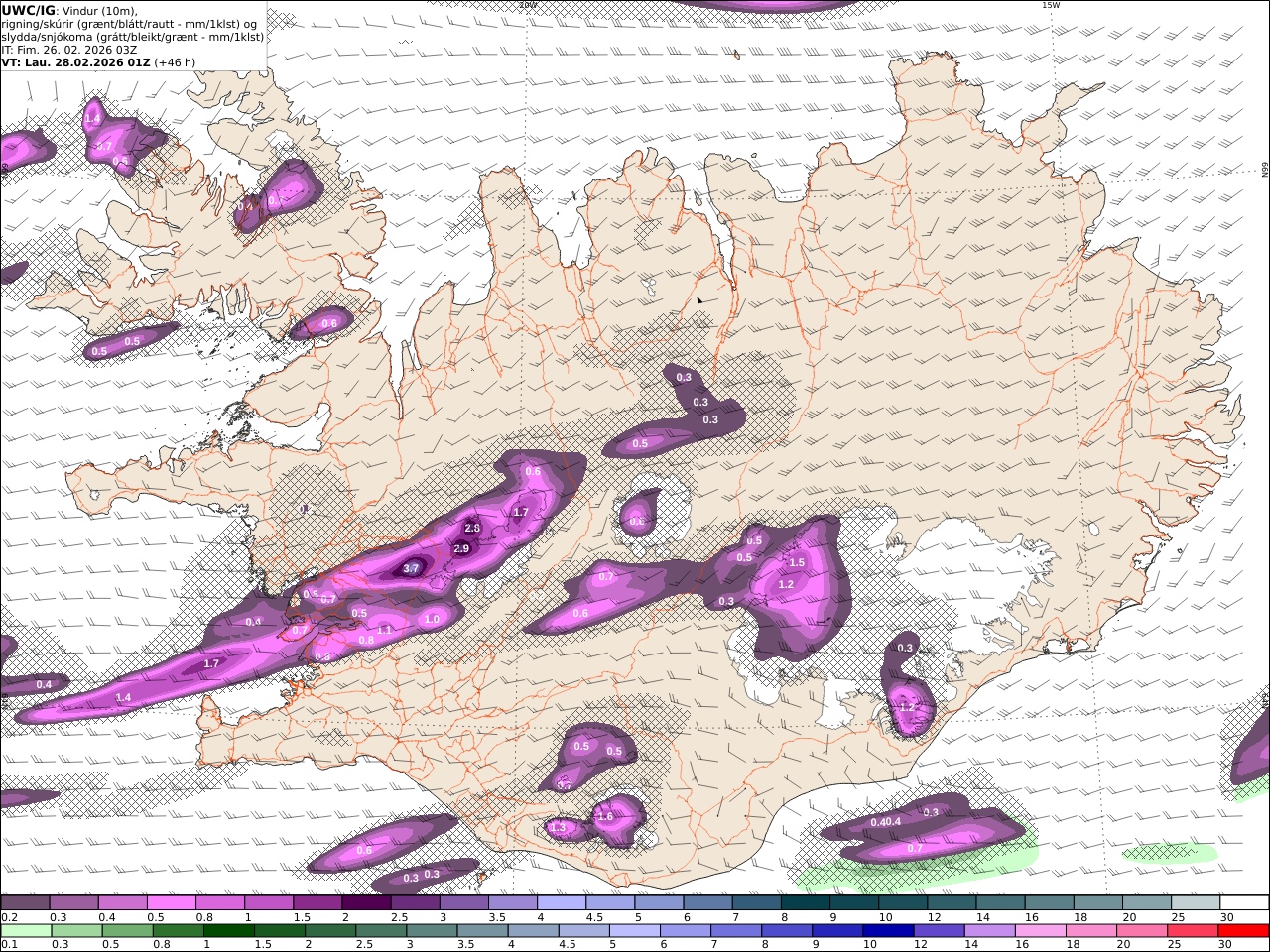The width and height of the screenshot is (1270, 952).
Task: Pick the bottom-row swatch starting at 2.5
Action: click(x=381, y=930)
